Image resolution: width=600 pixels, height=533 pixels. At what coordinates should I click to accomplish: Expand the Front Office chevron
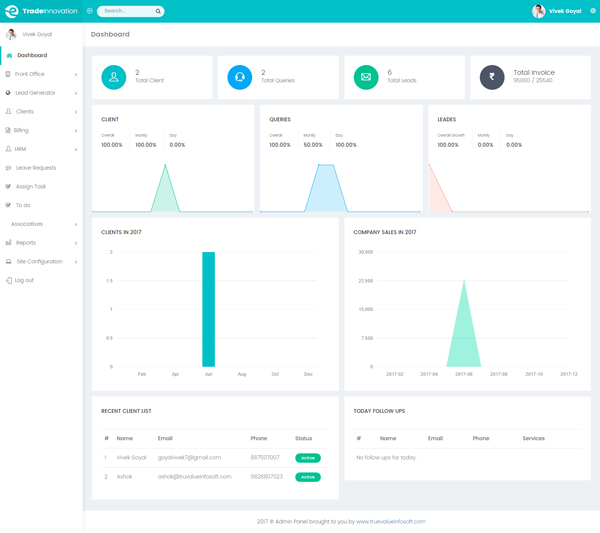click(x=76, y=74)
